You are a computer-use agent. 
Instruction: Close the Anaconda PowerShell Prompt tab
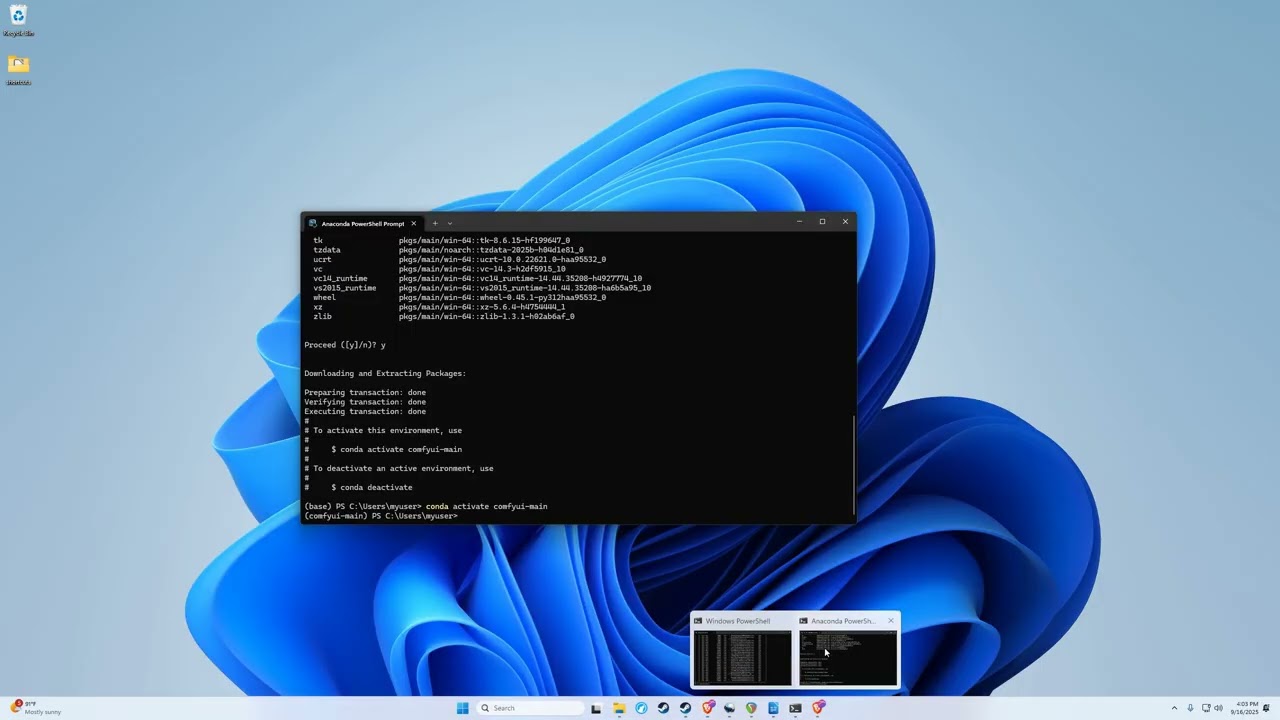click(x=413, y=223)
